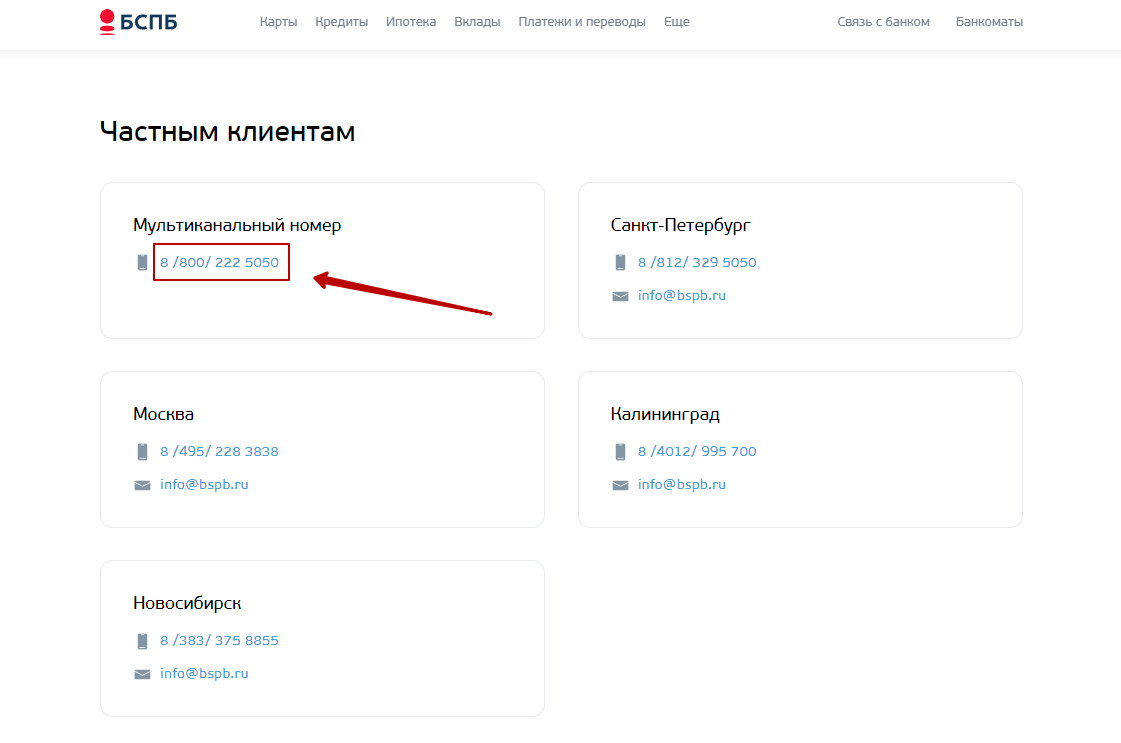The height and width of the screenshot is (743, 1121).
Task: Open Связь с банком page
Action: click(883, 21)
